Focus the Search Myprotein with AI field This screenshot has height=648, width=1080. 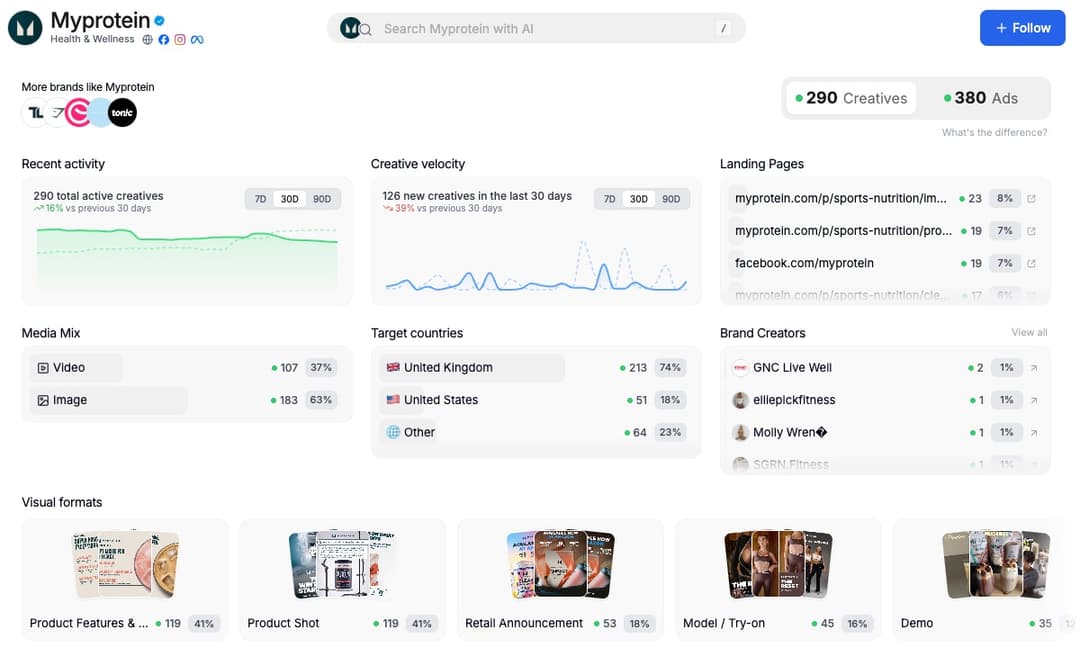click(x=536, y=28)
